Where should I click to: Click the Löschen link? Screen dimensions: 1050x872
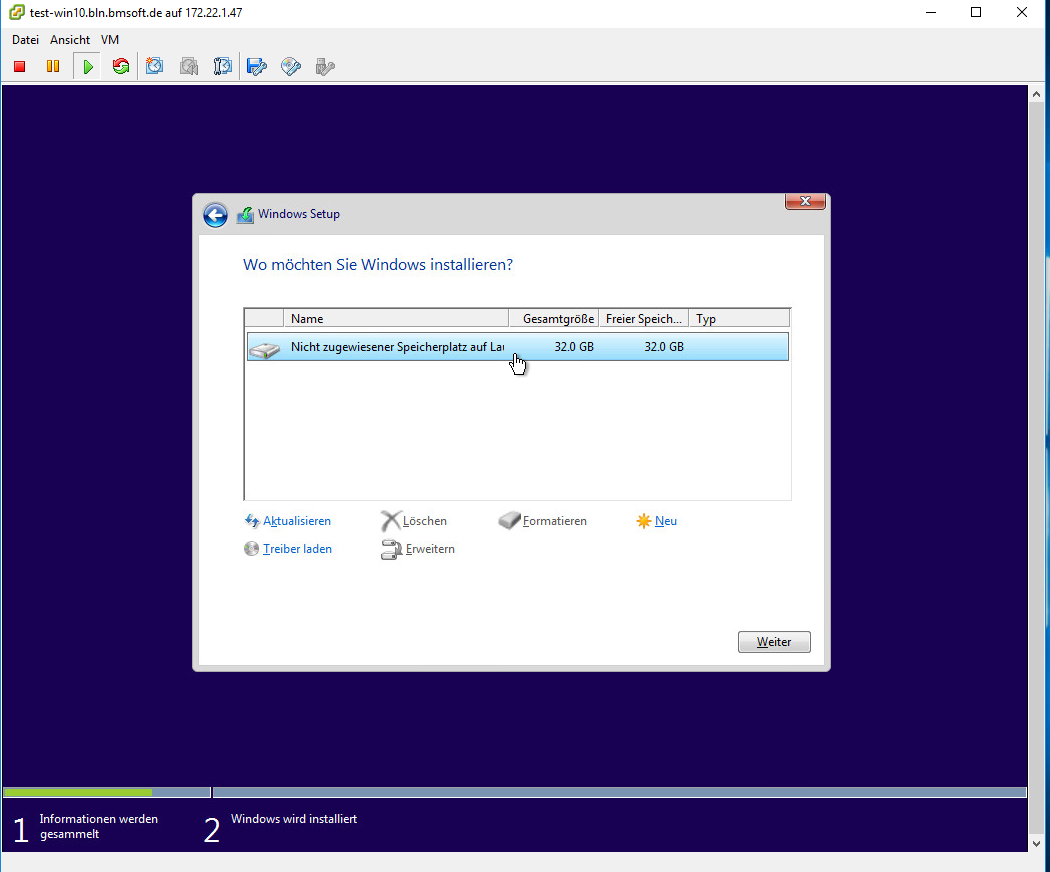425,520
